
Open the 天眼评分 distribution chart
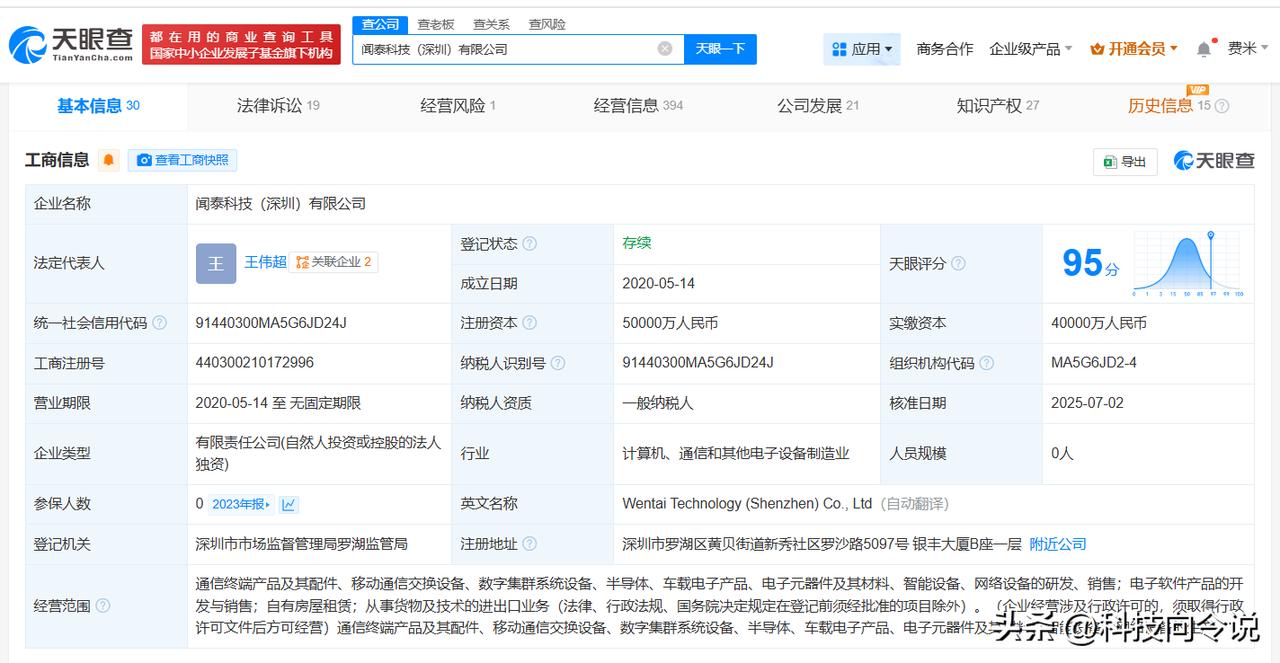1188,264
